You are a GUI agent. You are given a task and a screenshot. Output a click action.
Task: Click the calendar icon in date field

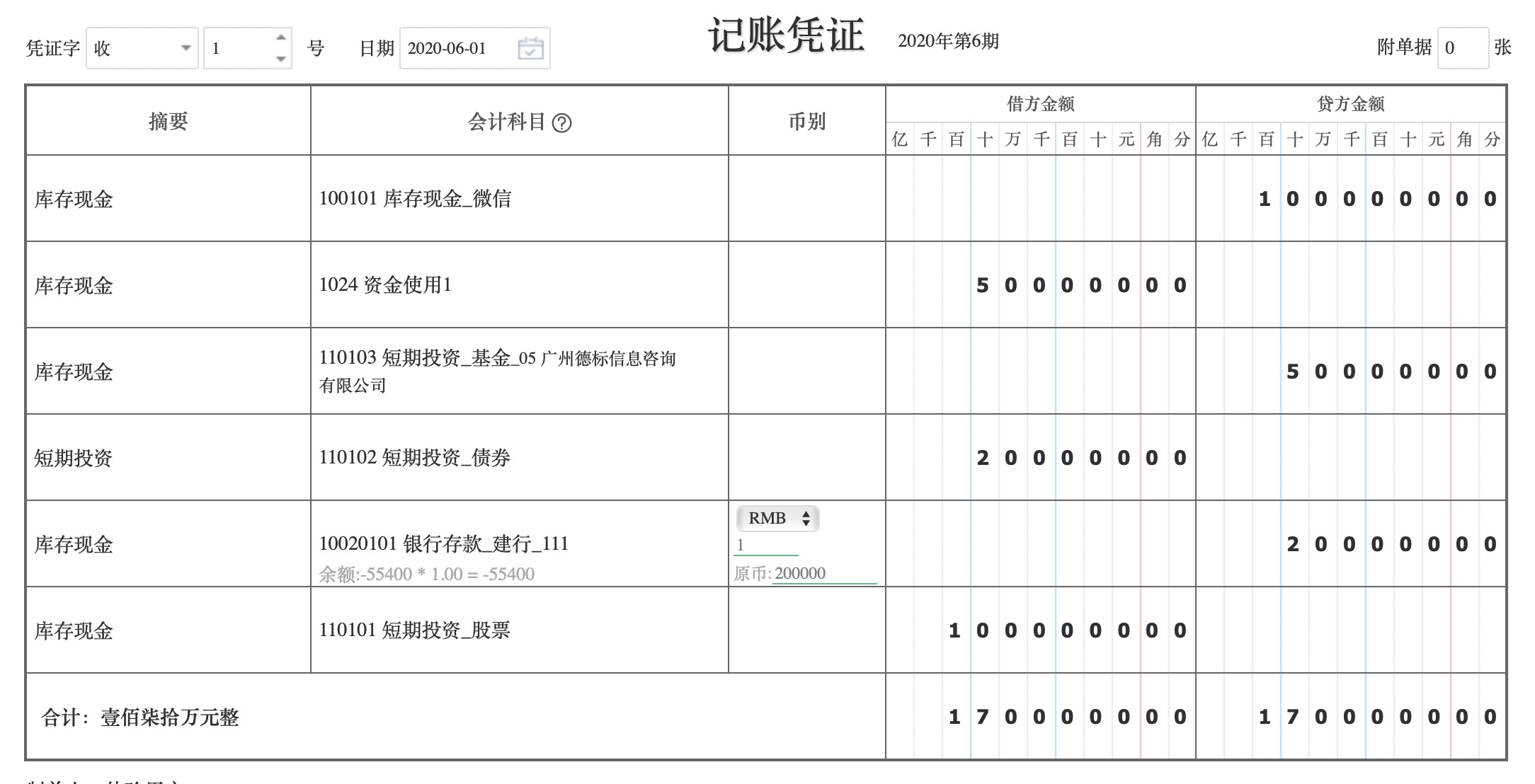(530, 48)
